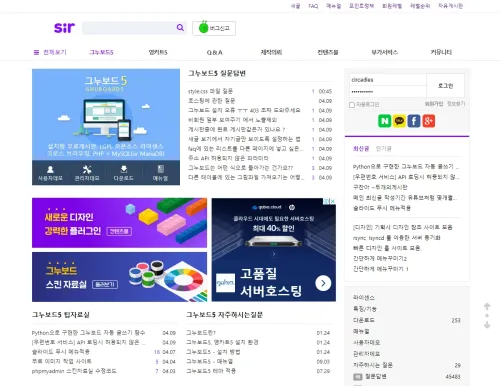500x386 pixels.
Task: Focus the site search input field
Action: click(x=129, y=28)
